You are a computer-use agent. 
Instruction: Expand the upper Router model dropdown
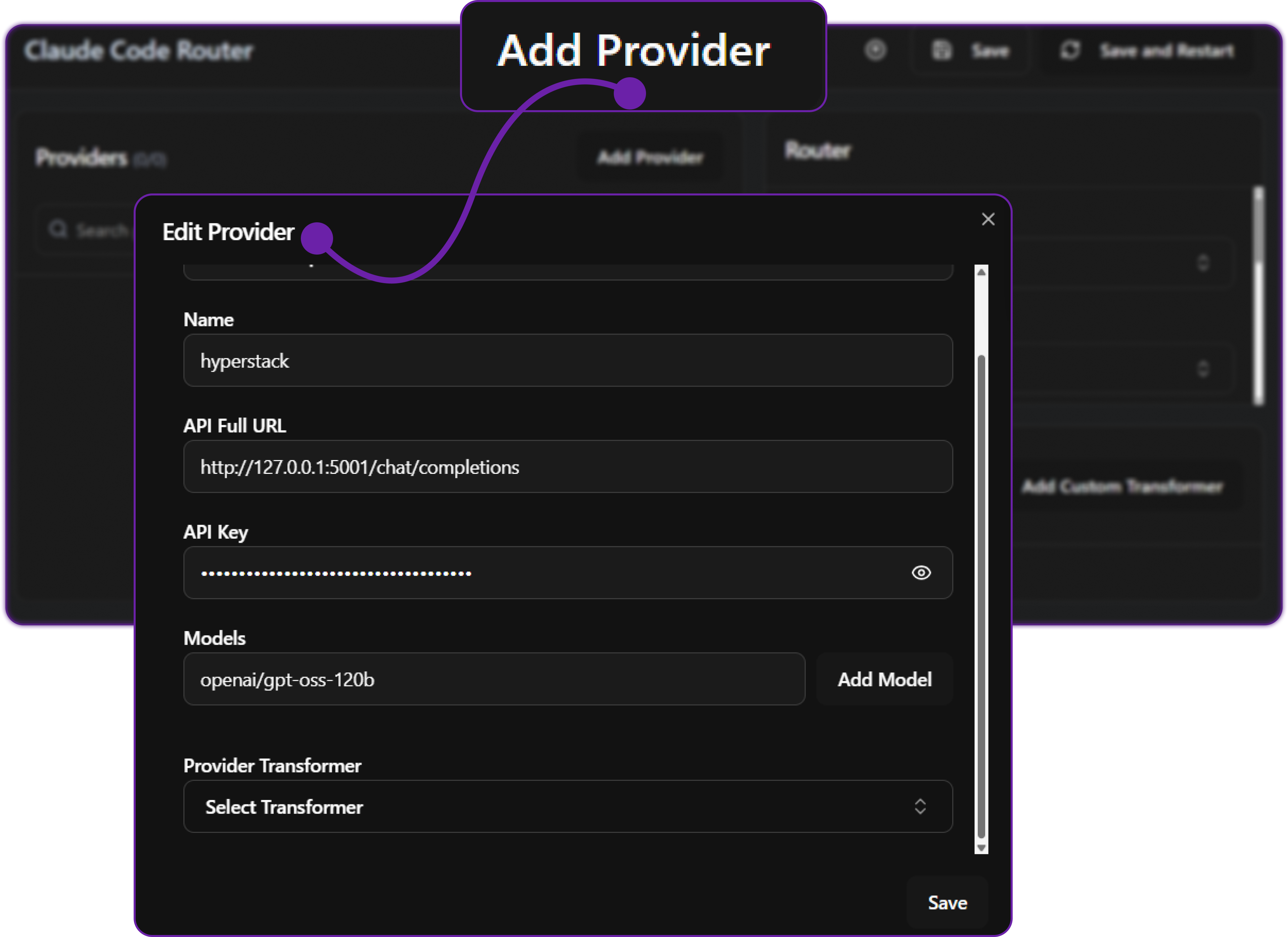point(1203,263)
